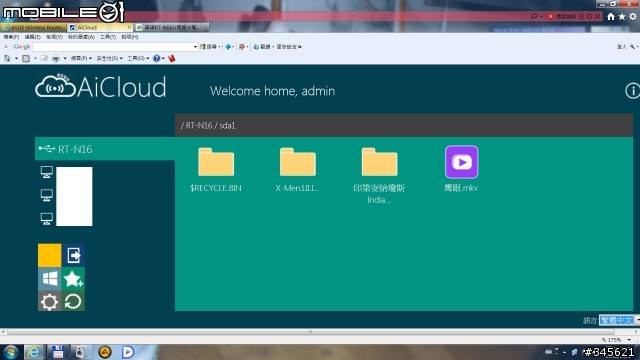This screenshot has height=360, width=640.
Task: Click the horizontal scrollbar track
Action: tap(320, 332)
